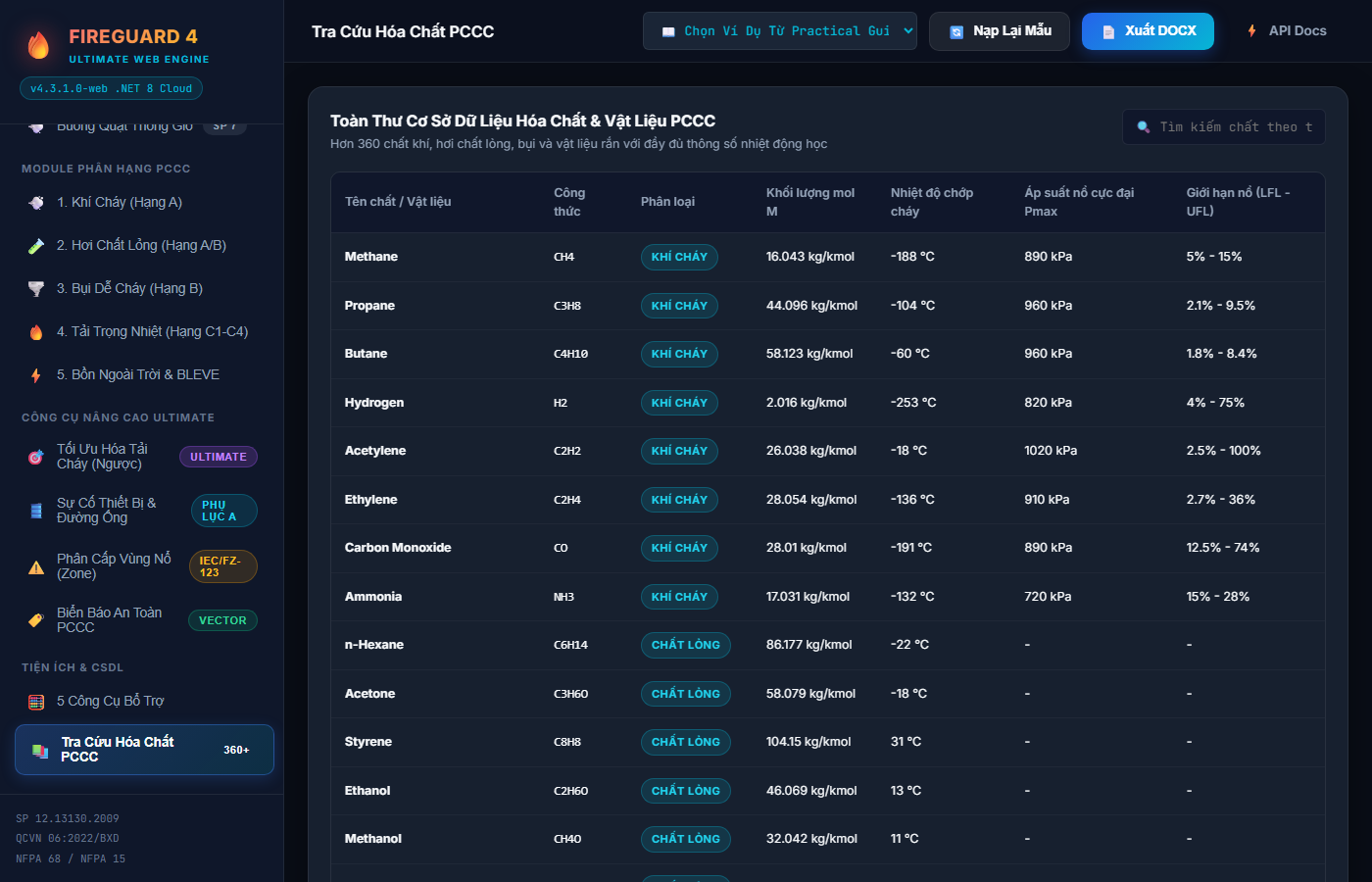Open the API Docs link
The width and height of the screenshot is (1372, 882).
click(1286, 31)
